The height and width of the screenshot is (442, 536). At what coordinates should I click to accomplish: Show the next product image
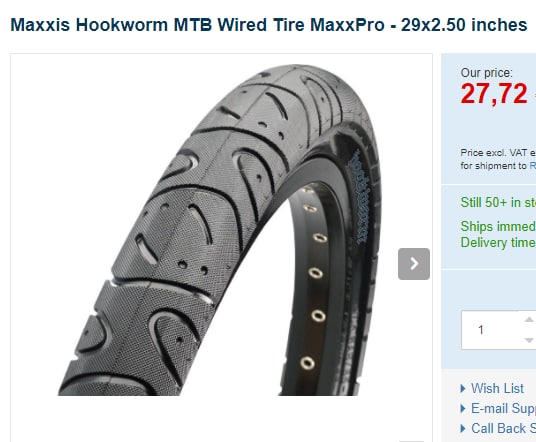click(414, 264)
